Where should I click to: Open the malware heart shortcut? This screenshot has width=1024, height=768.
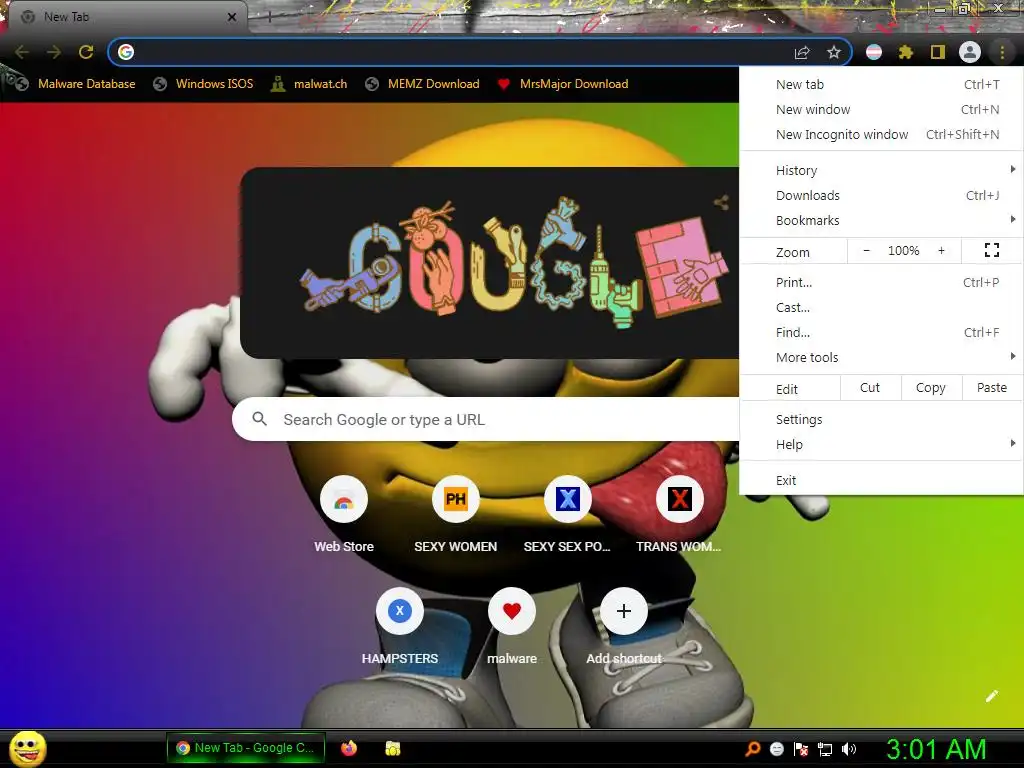pos(512,611)
